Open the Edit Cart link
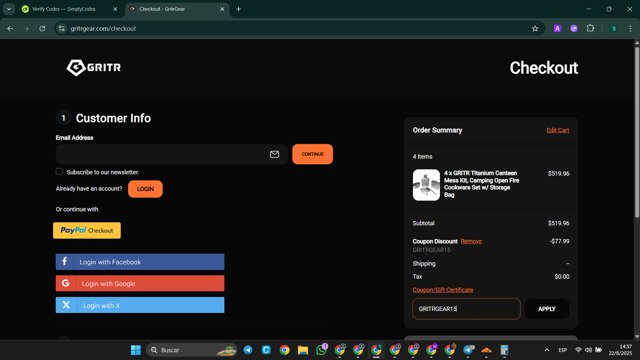Image resolution: width=640 pixels, height=360 pixels. coord(558,130)
